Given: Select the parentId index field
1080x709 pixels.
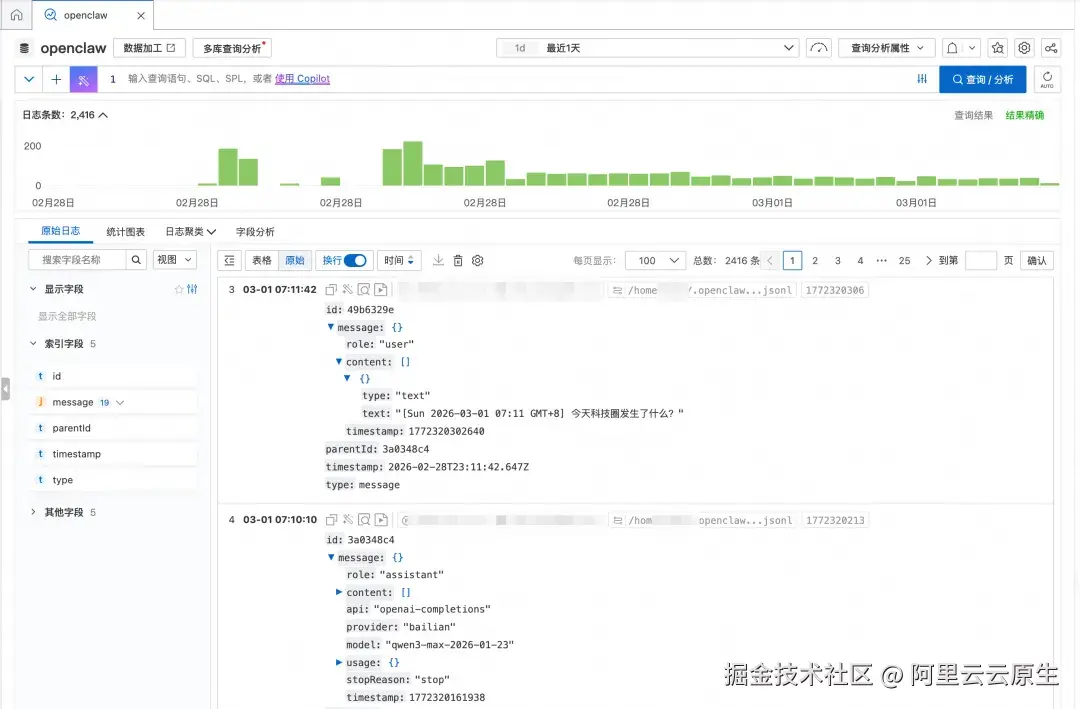Looking at the screenshot, I should coord(114,428).
